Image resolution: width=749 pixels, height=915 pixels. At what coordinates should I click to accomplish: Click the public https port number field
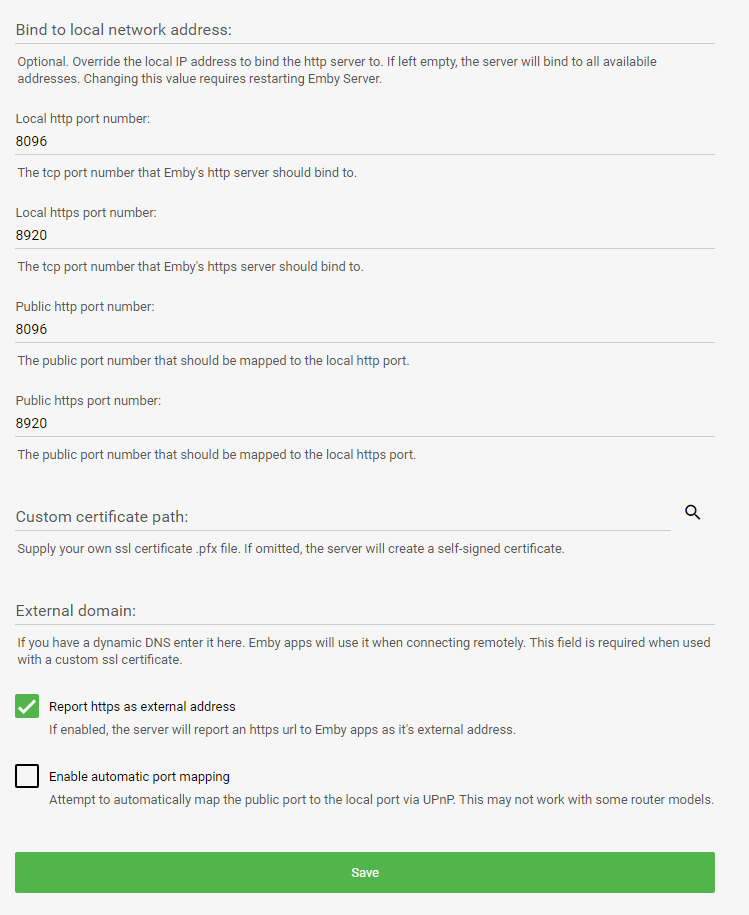[x=300, y=423]
